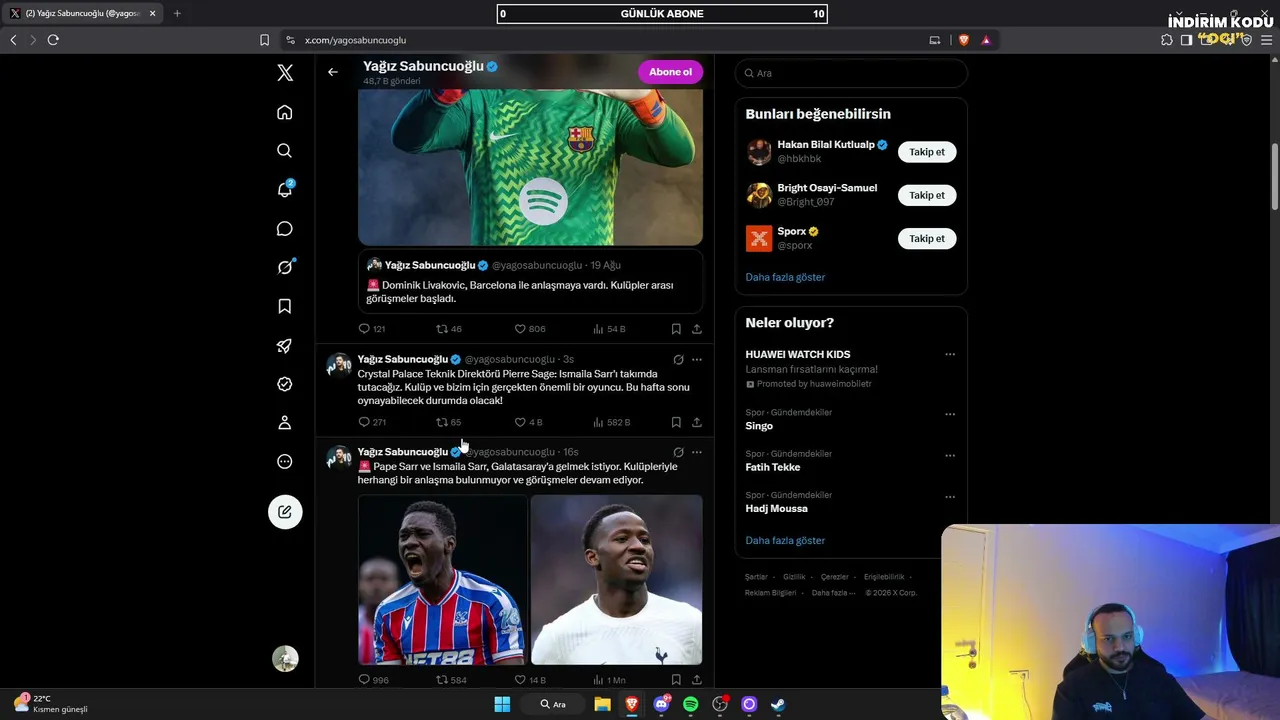Open messages chat bubble icon
Image resolution: width=1280 pixels, height=720 pixels.
pyautogui.click(x=285, y=229)
